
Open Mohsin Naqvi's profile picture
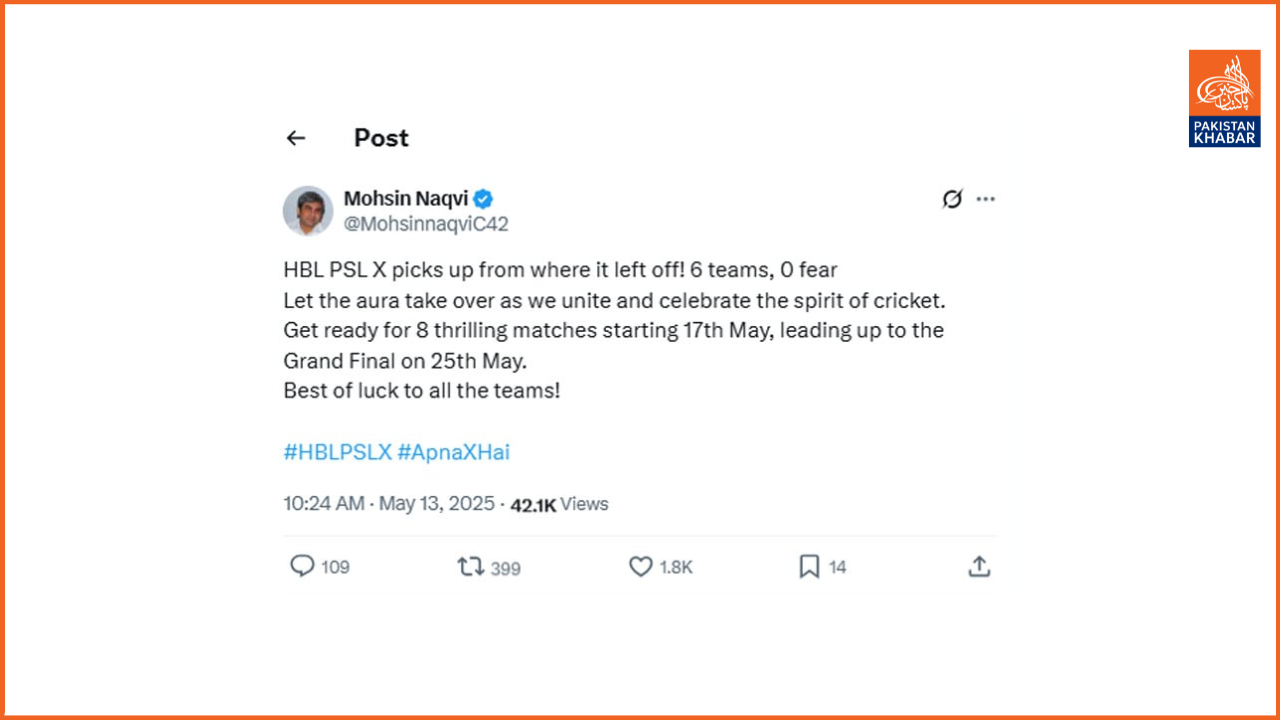[308, 210]
